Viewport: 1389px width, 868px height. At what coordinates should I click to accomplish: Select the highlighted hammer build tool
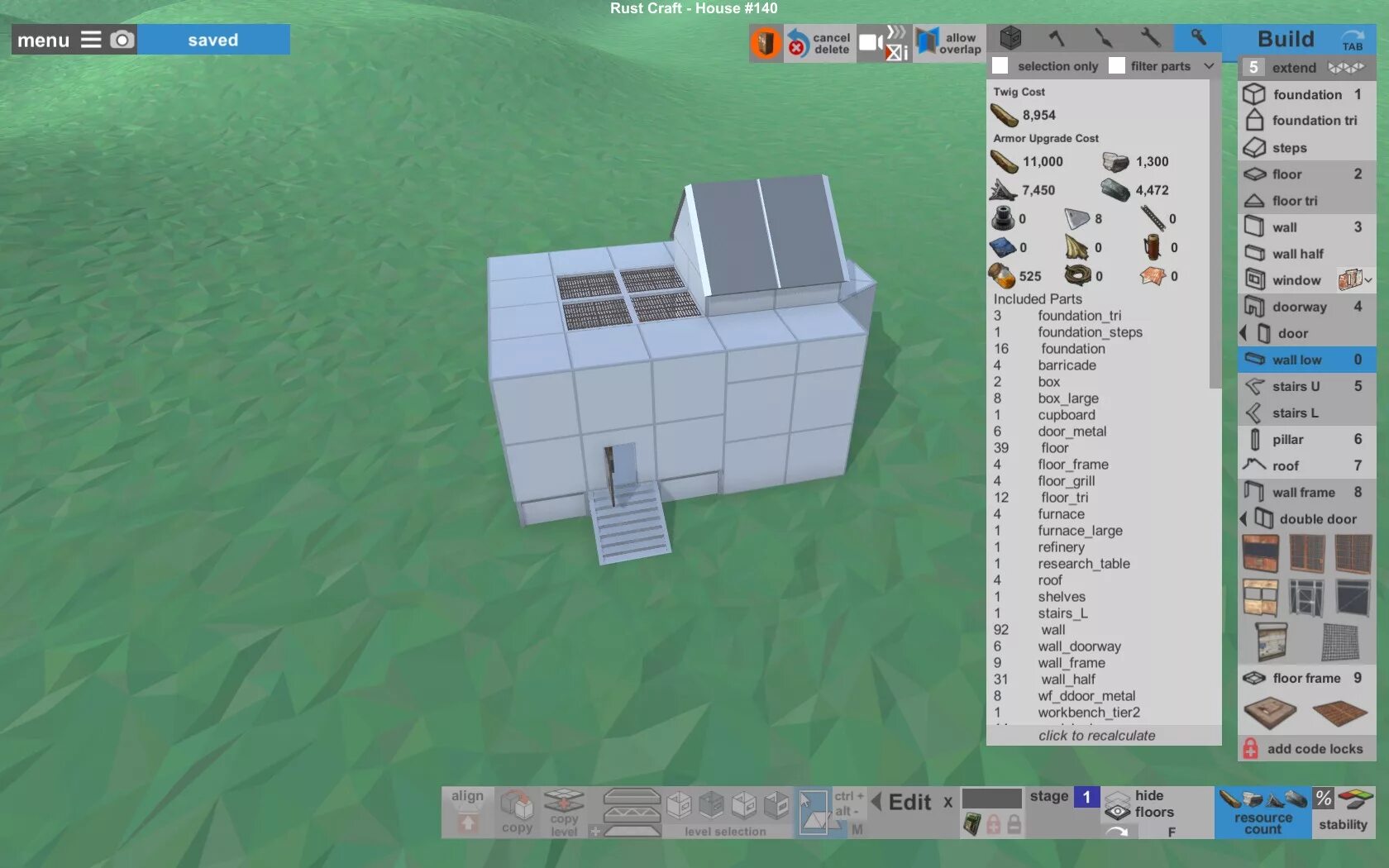click(1197, 38)
